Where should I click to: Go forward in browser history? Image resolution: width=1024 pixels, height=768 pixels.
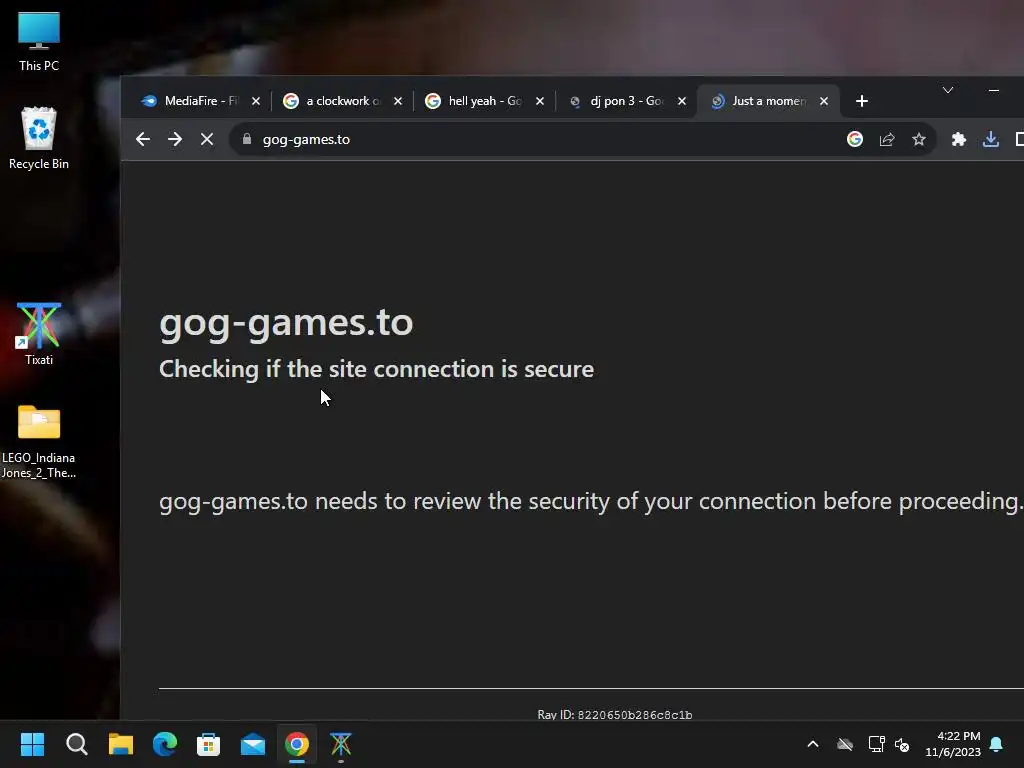point(174,139)
